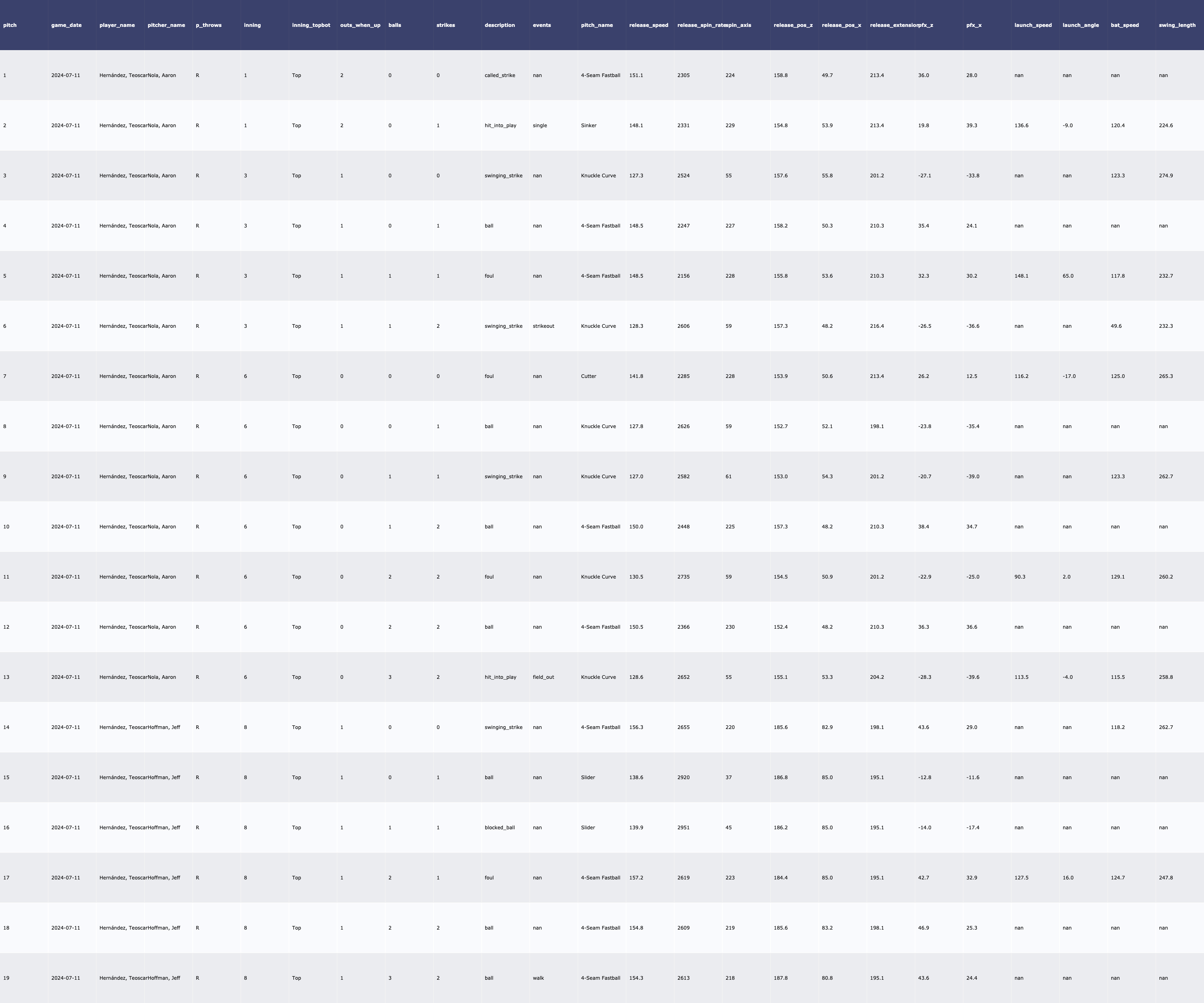Click the pitch number 14 cell
1204x1003 pixels.
pyautogui.click(x=6, y=727)
